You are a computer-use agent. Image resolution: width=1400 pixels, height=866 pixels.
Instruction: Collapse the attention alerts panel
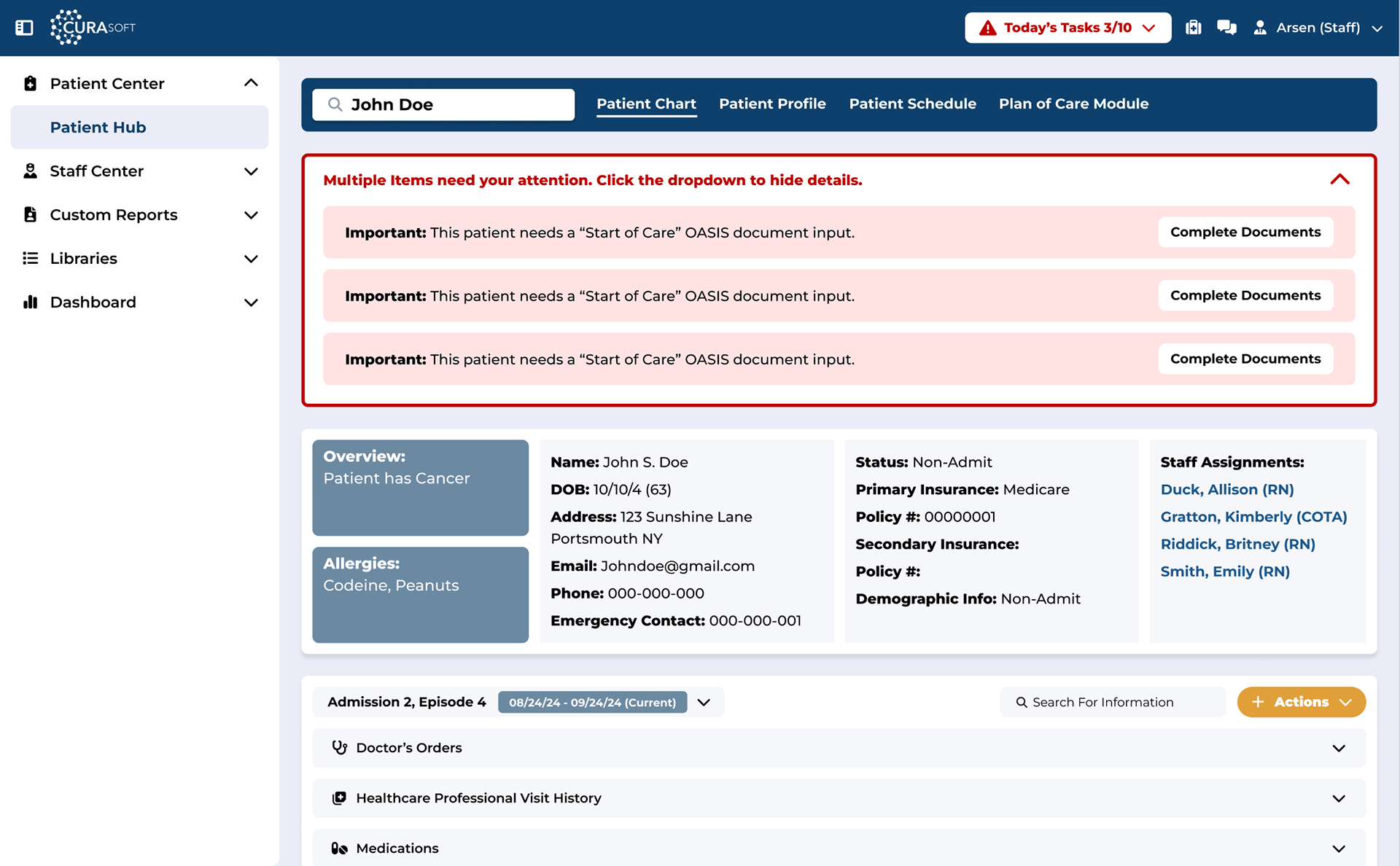[1339, 179]
